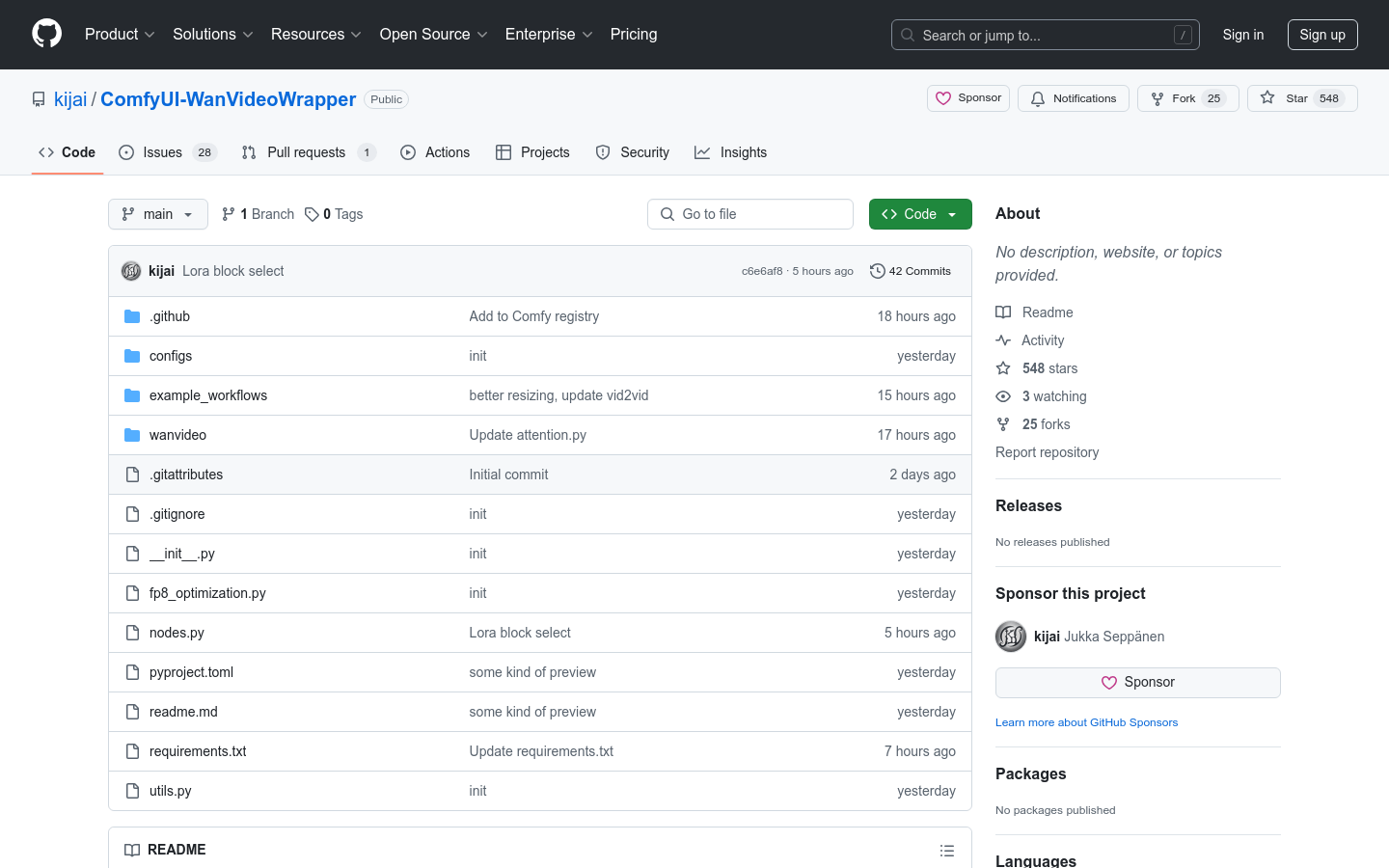Click the Activity pulse icon
This screenshot has width=1389, height=868.
[1003, 340]
